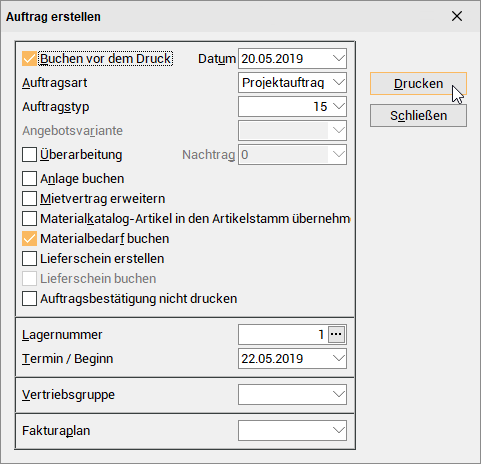Disable Materialbedarf buchen checkbox
Screen dimensions: 481x464
pyautogui.click(x=29, y=239)
